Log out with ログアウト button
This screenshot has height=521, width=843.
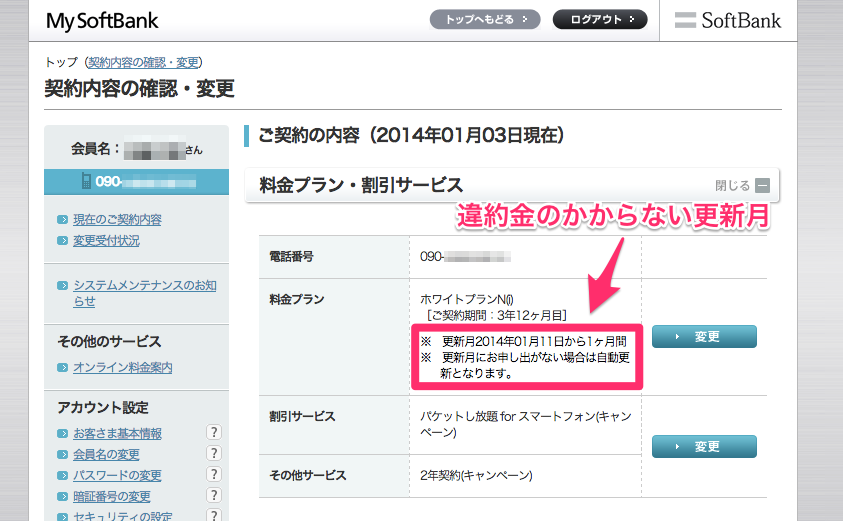pyautogui.click(x=600, y=19)
